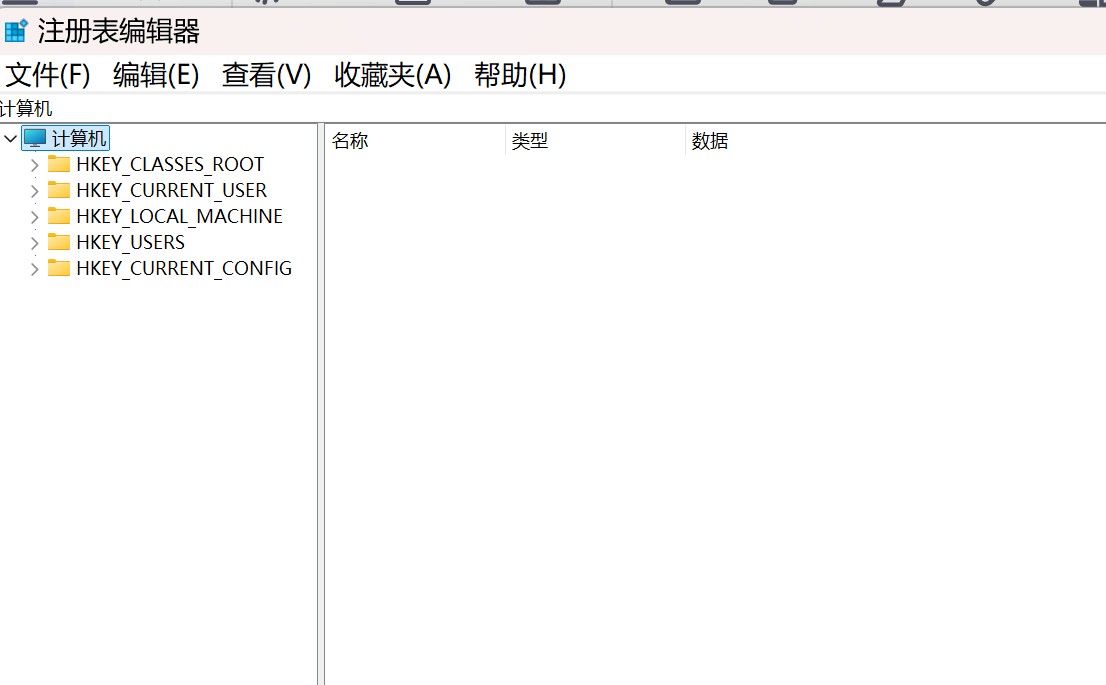Click the HKEY_CURRENT_USER folder icon
The height and width of the screenshot is (685, 1106).
click(x=59, y=190)
